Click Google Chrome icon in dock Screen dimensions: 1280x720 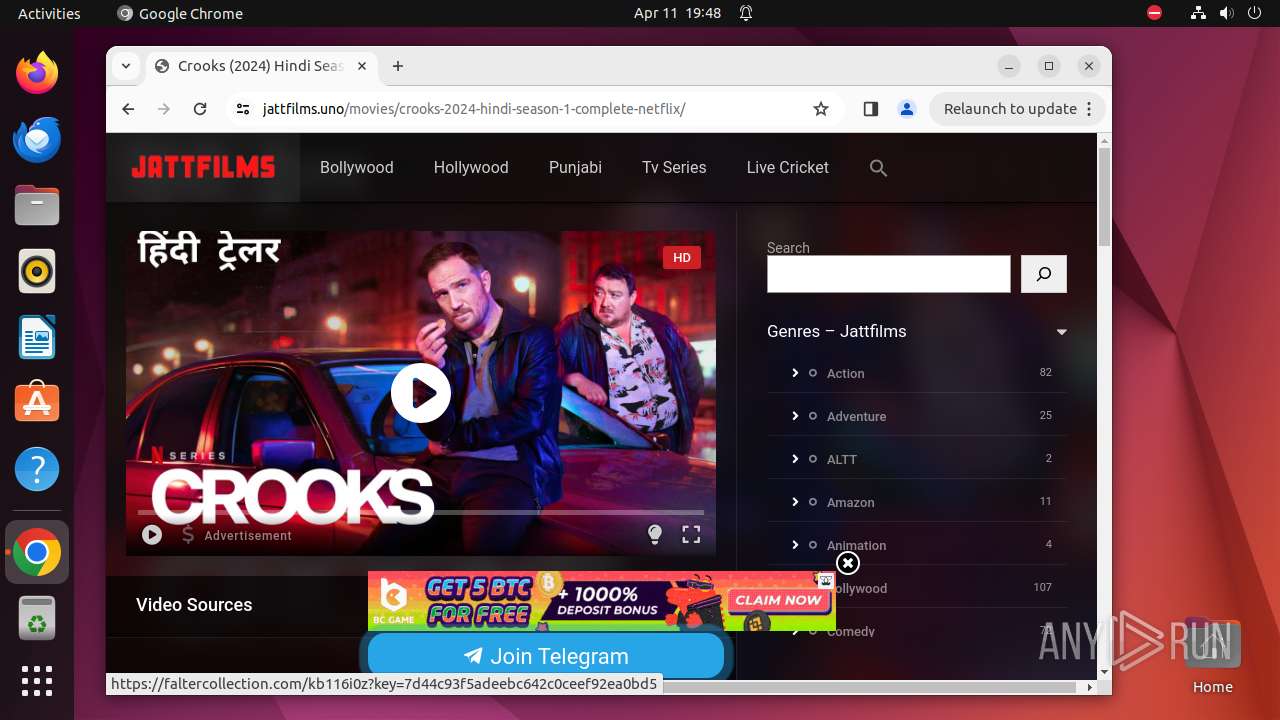(x=37, y=552)
